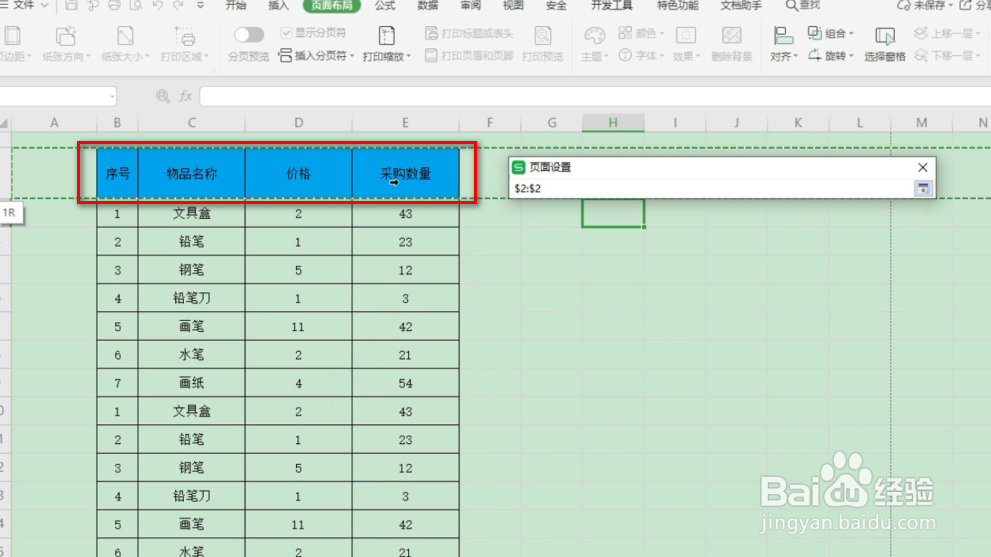Click the 价格 header cell
The width and height of the screenshot is (991, 557).
[x=298, y=174]
